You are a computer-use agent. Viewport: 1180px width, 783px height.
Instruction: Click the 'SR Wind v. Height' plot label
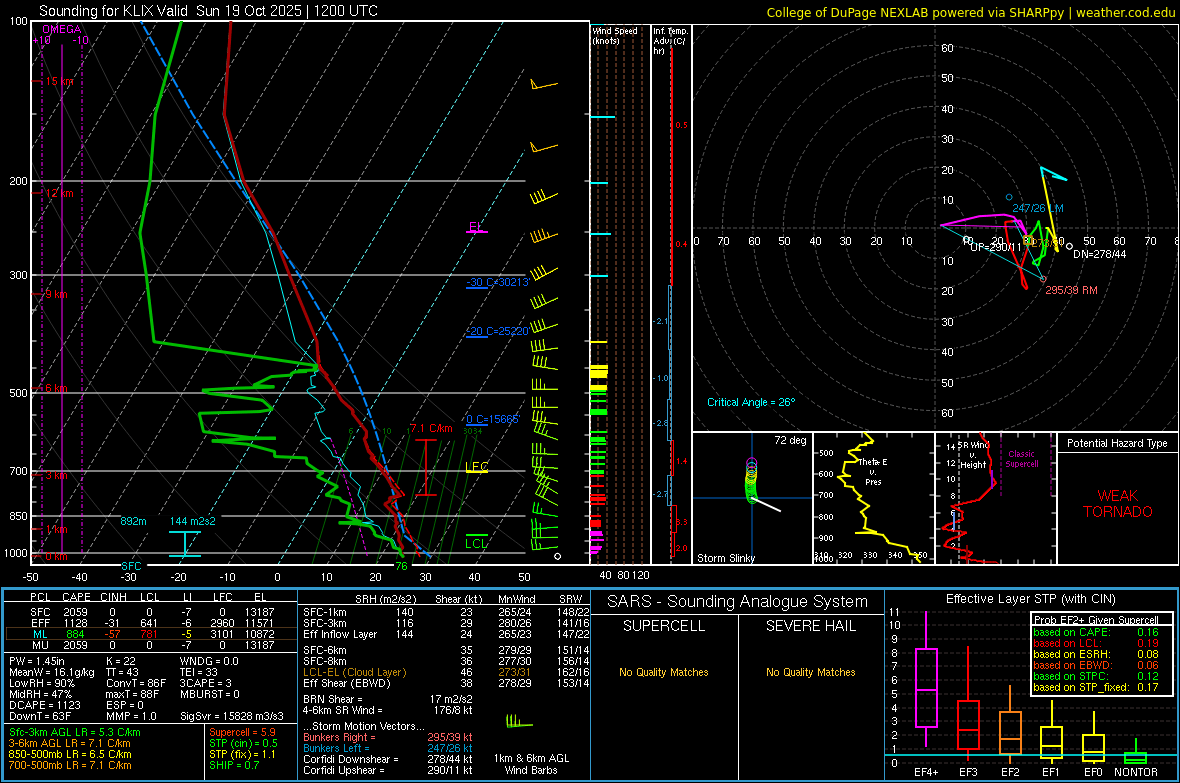(973, 455)
